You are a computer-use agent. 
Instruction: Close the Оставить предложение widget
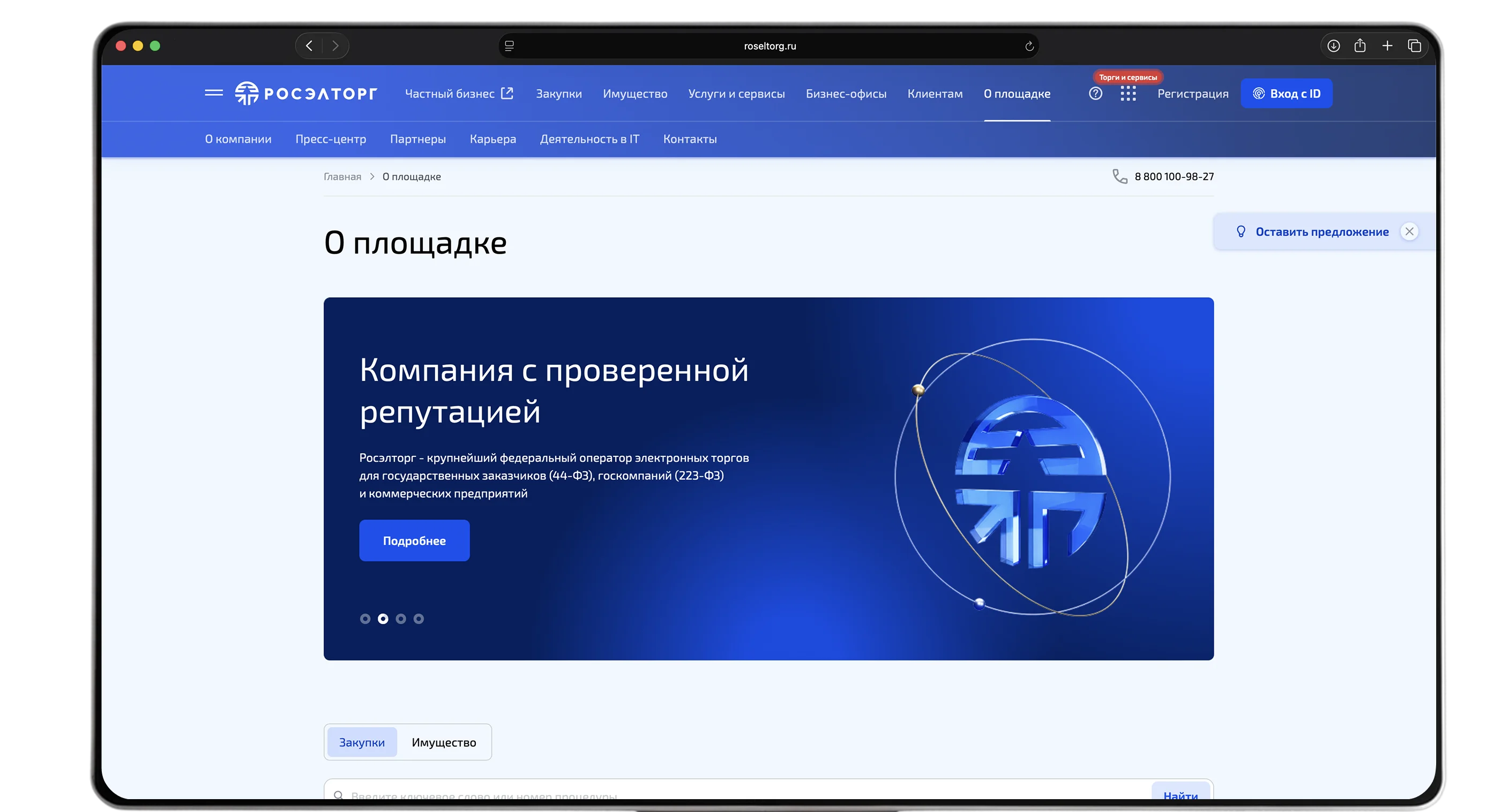click(x=1409, y=231)
